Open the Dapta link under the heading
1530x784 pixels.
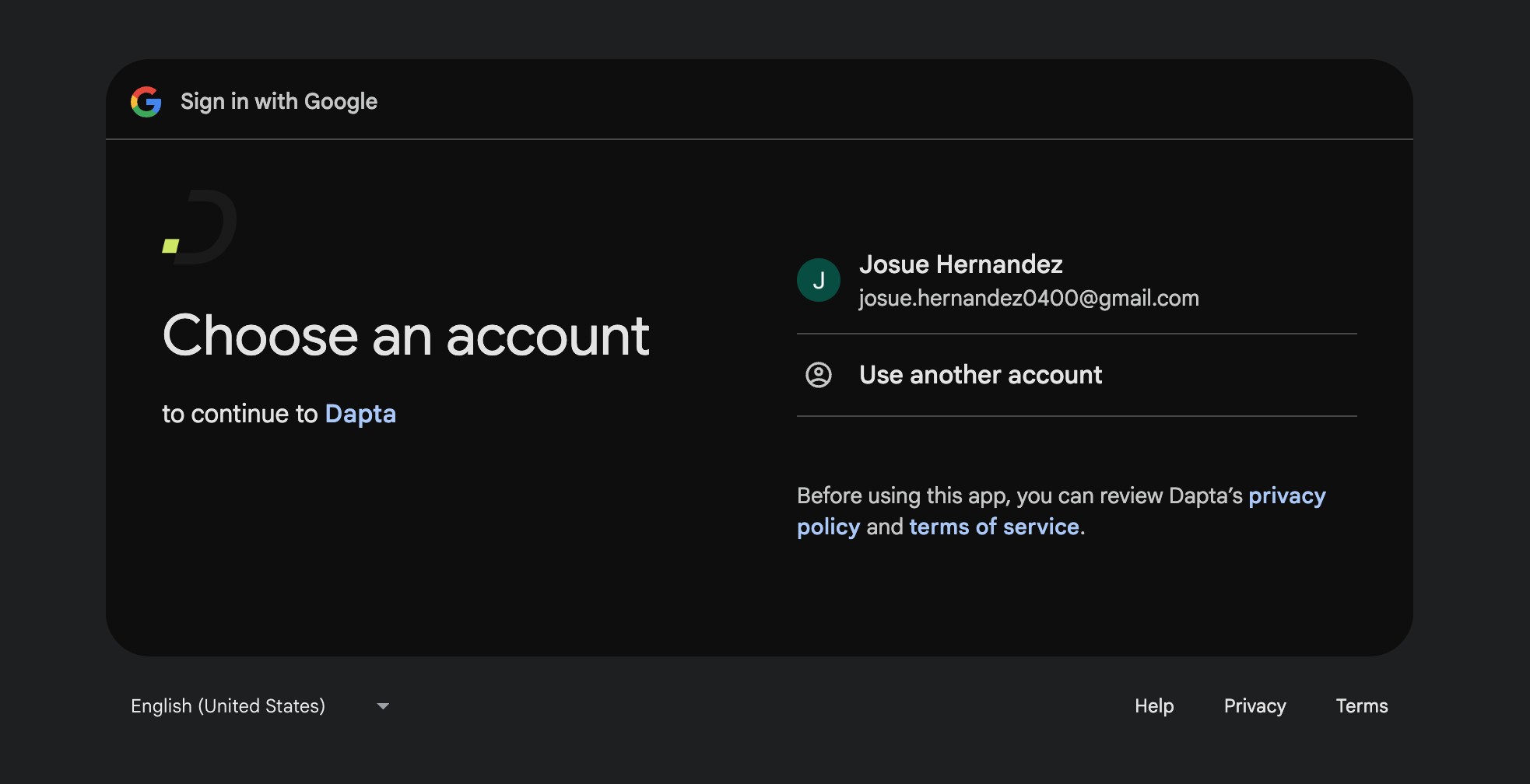[360, 414]
